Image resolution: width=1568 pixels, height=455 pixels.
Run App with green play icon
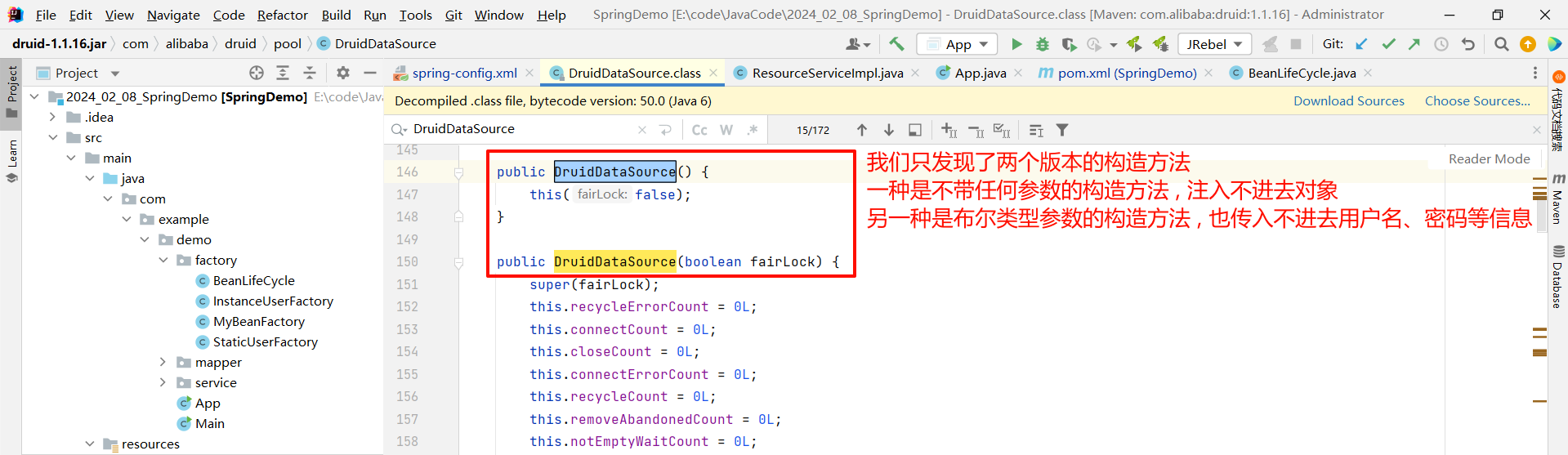coord(1016,44)
